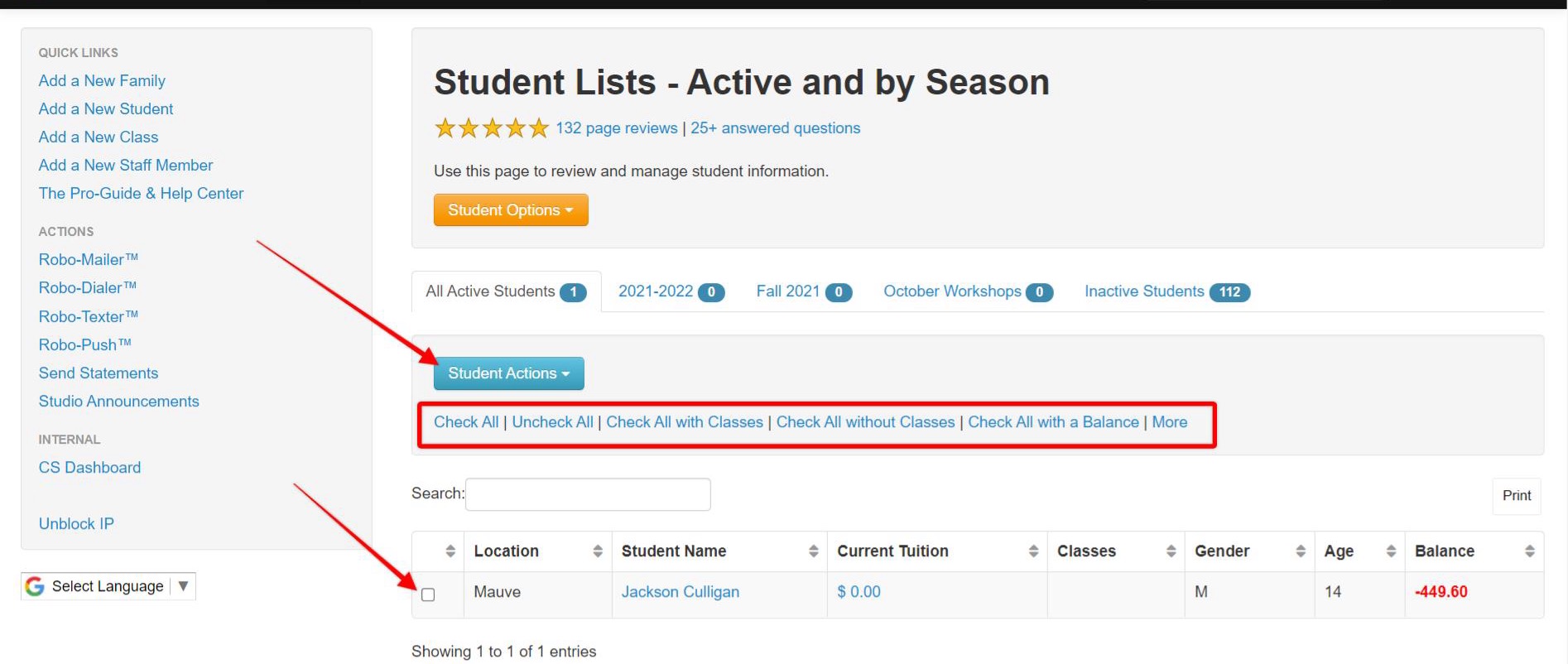Click the $ 0.00 tuition link
The image size is (1568, 664).
click(859, 592)
